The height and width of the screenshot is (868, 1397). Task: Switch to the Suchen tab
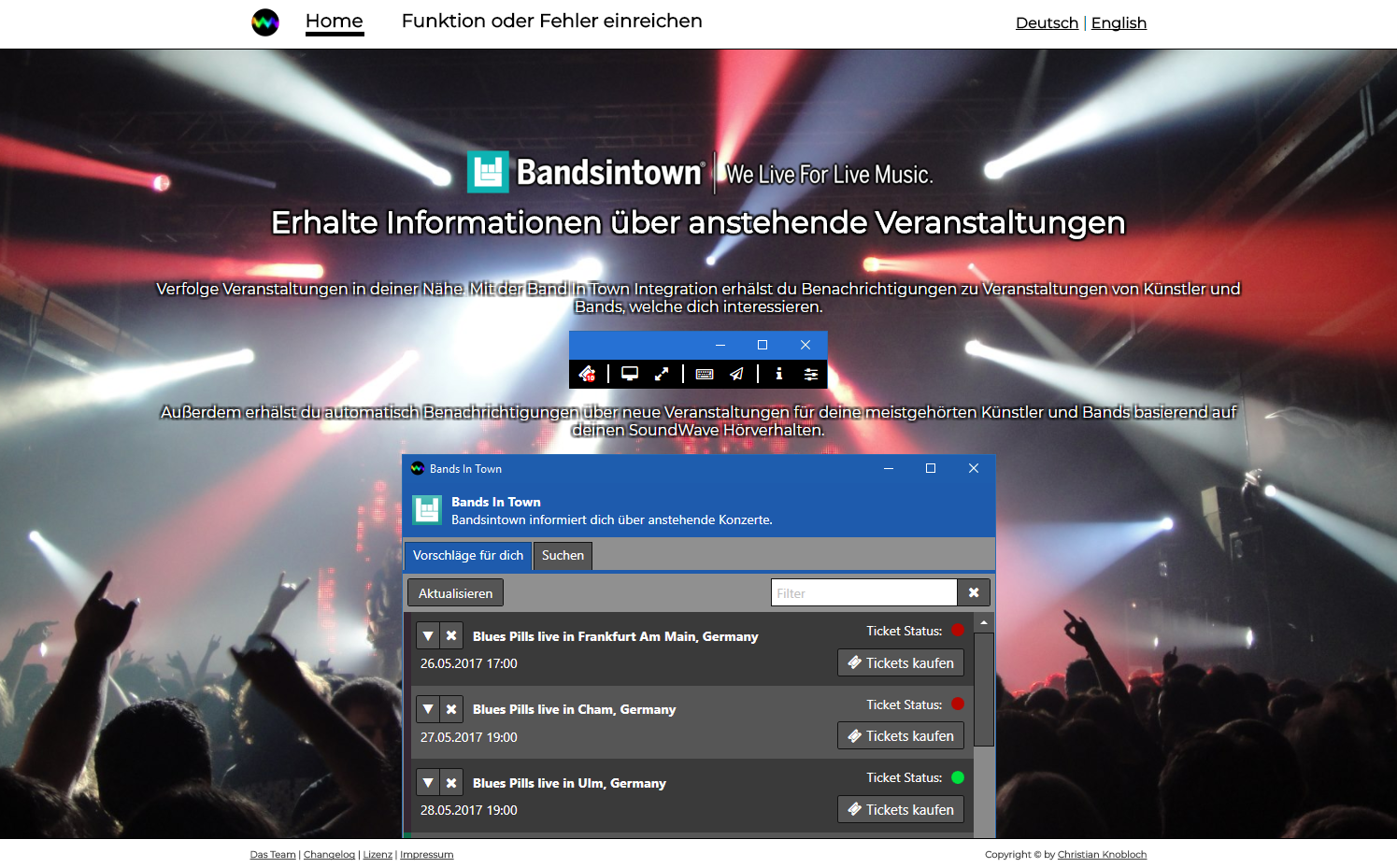pos(563,555)
